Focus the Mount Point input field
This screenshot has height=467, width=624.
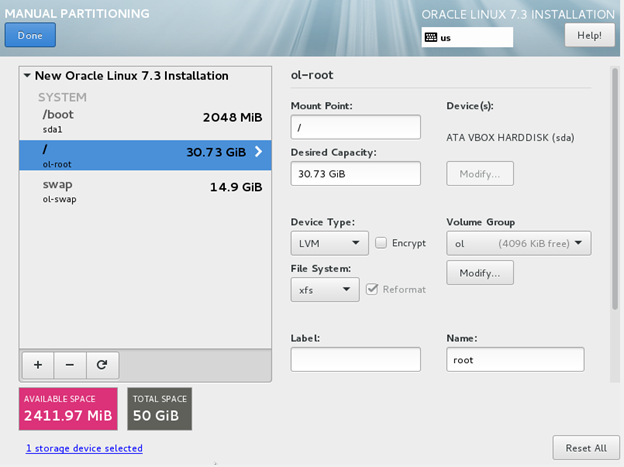tap(355, 127)
